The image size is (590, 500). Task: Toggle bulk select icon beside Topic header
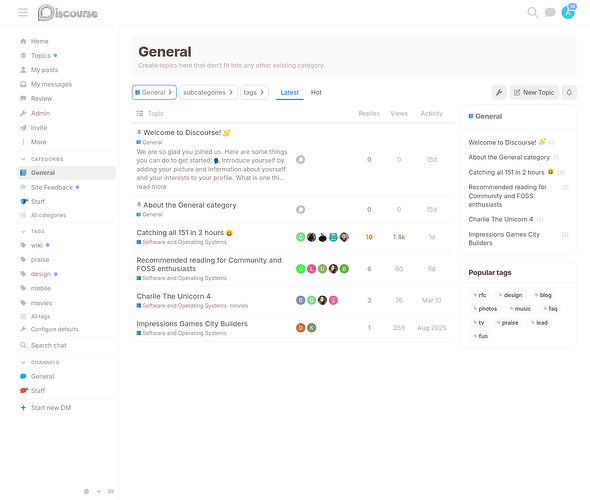click(140, 114)
